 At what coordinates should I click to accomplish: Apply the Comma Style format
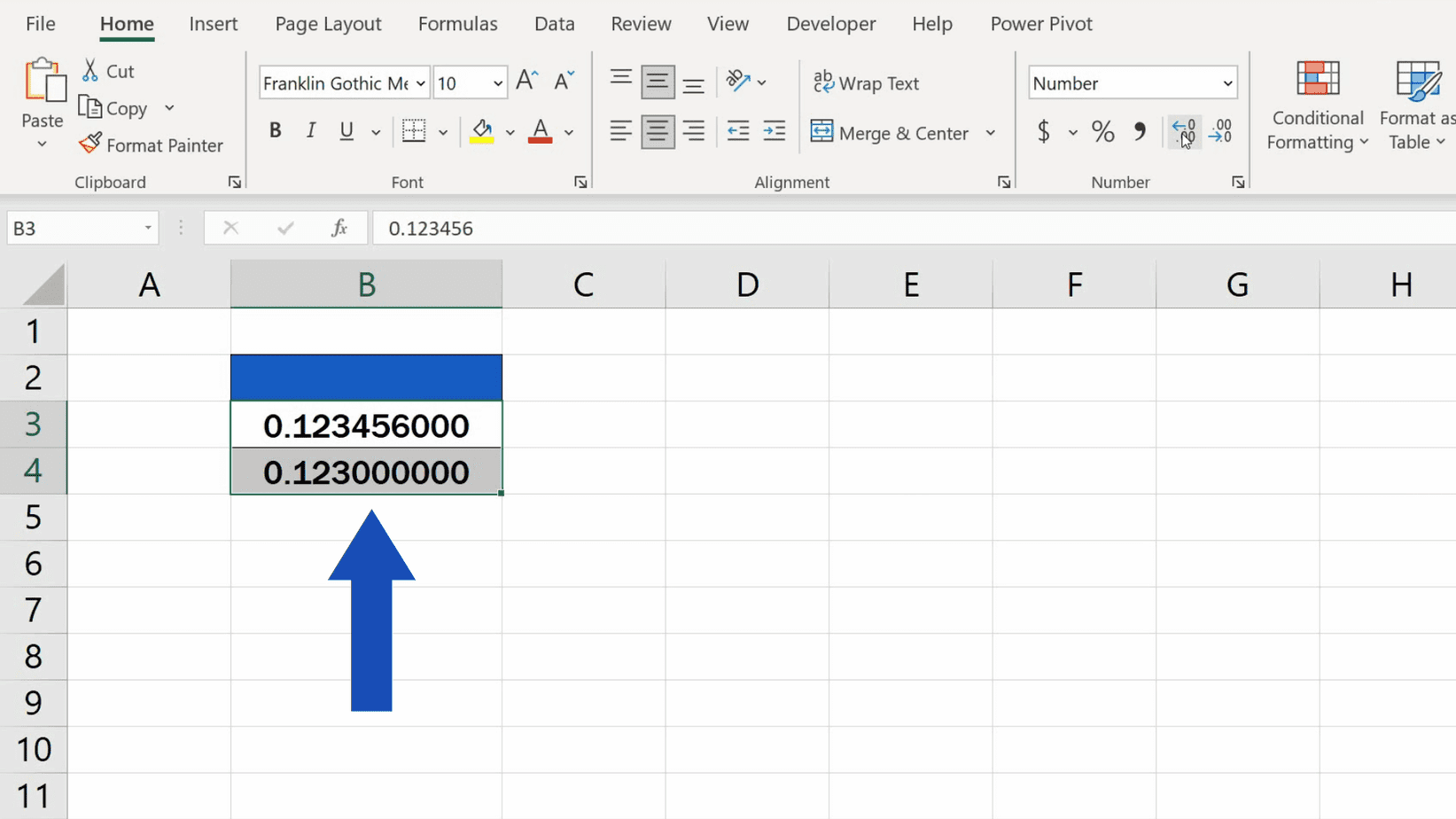click(x=1140, y=132)
